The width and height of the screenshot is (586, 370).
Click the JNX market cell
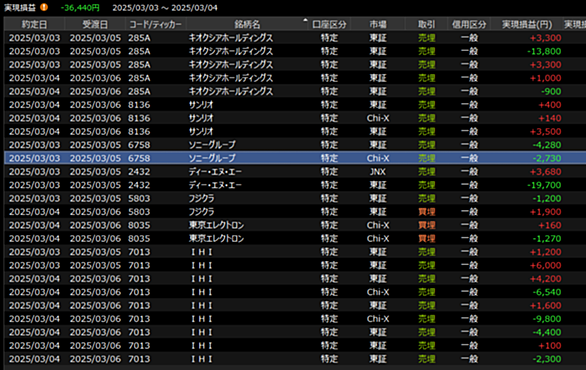(x=378, y=172)
